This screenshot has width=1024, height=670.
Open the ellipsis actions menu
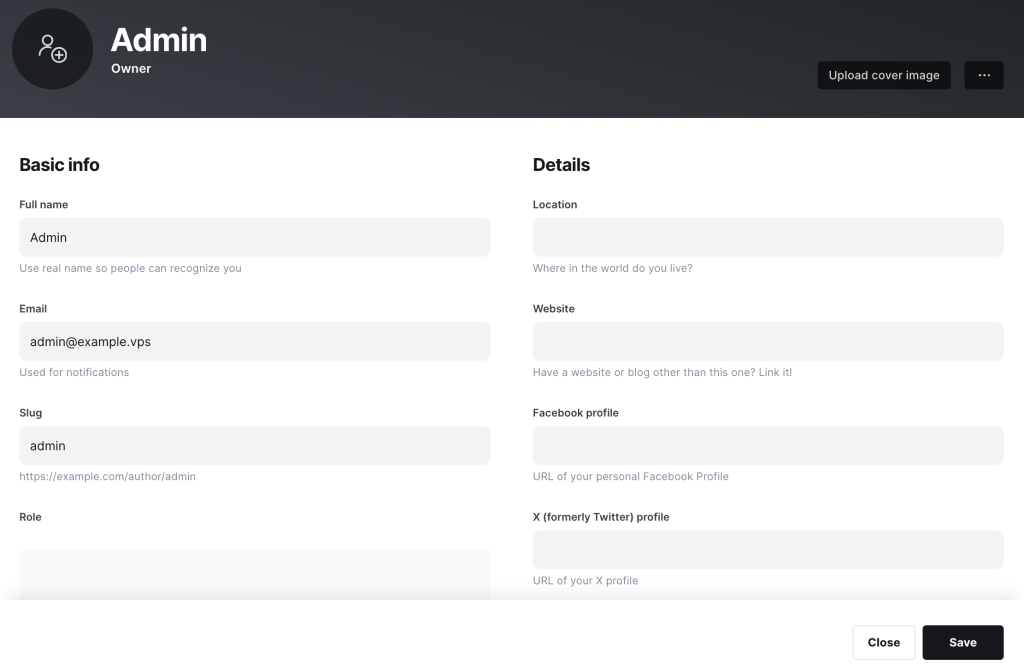pos(983,75)
